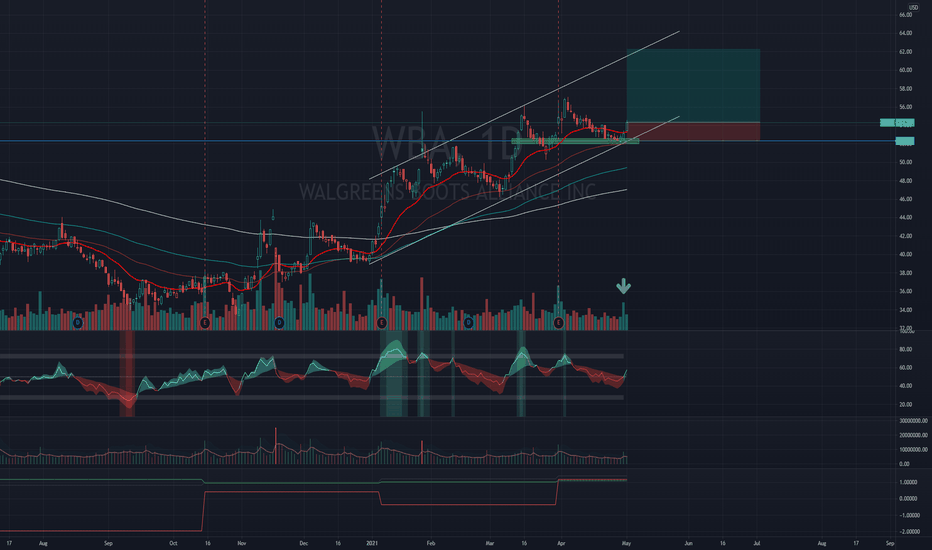Viewport: 932px width, 550px height.
Task: Click the 66.00 price axis label
Action: 905,15
